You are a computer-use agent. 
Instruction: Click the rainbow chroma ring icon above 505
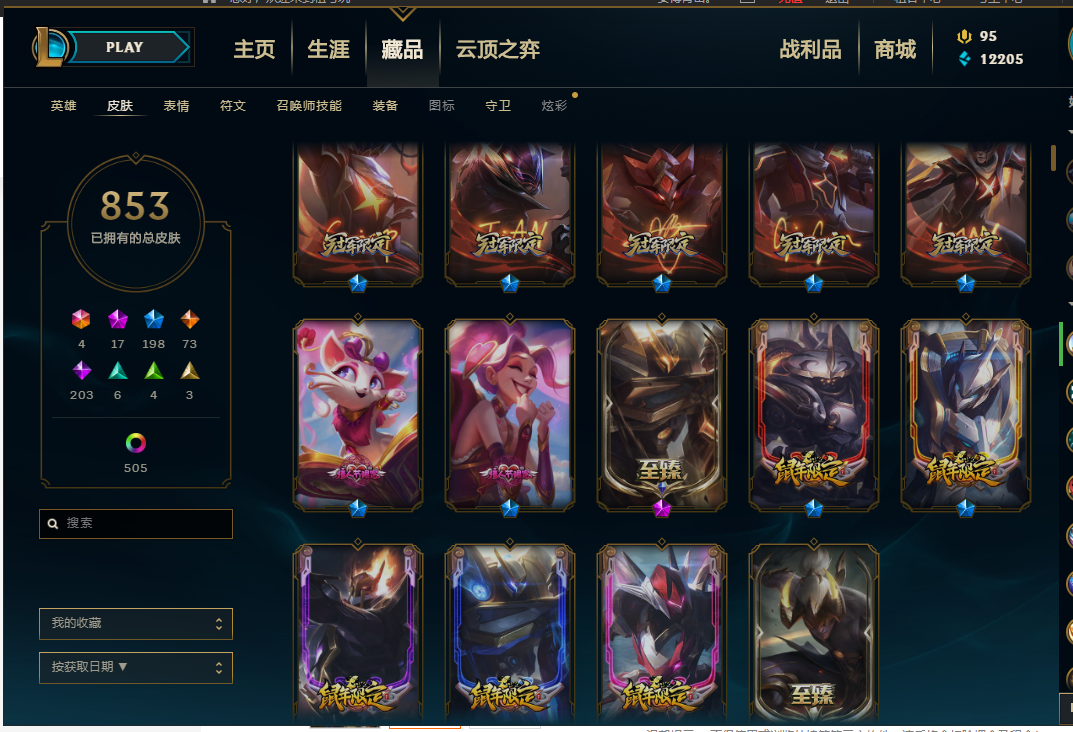click(x=135, y=443)
